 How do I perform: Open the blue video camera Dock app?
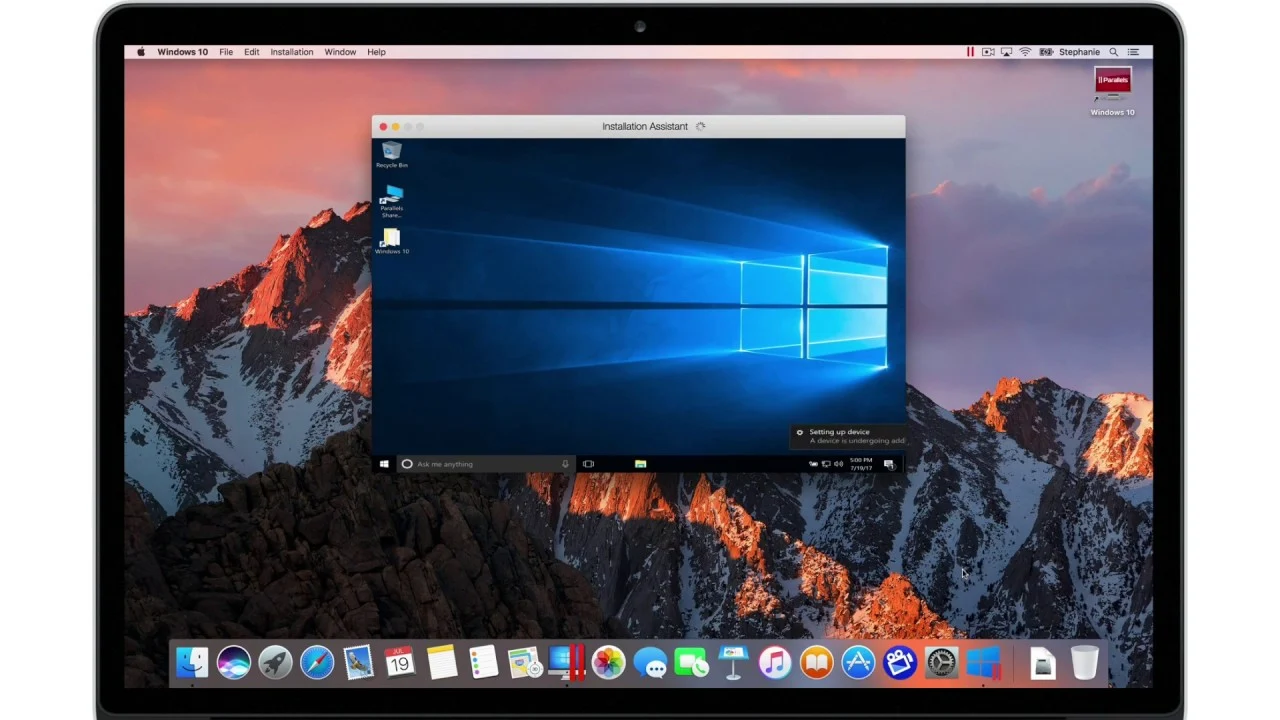click(x=899, y=662)
